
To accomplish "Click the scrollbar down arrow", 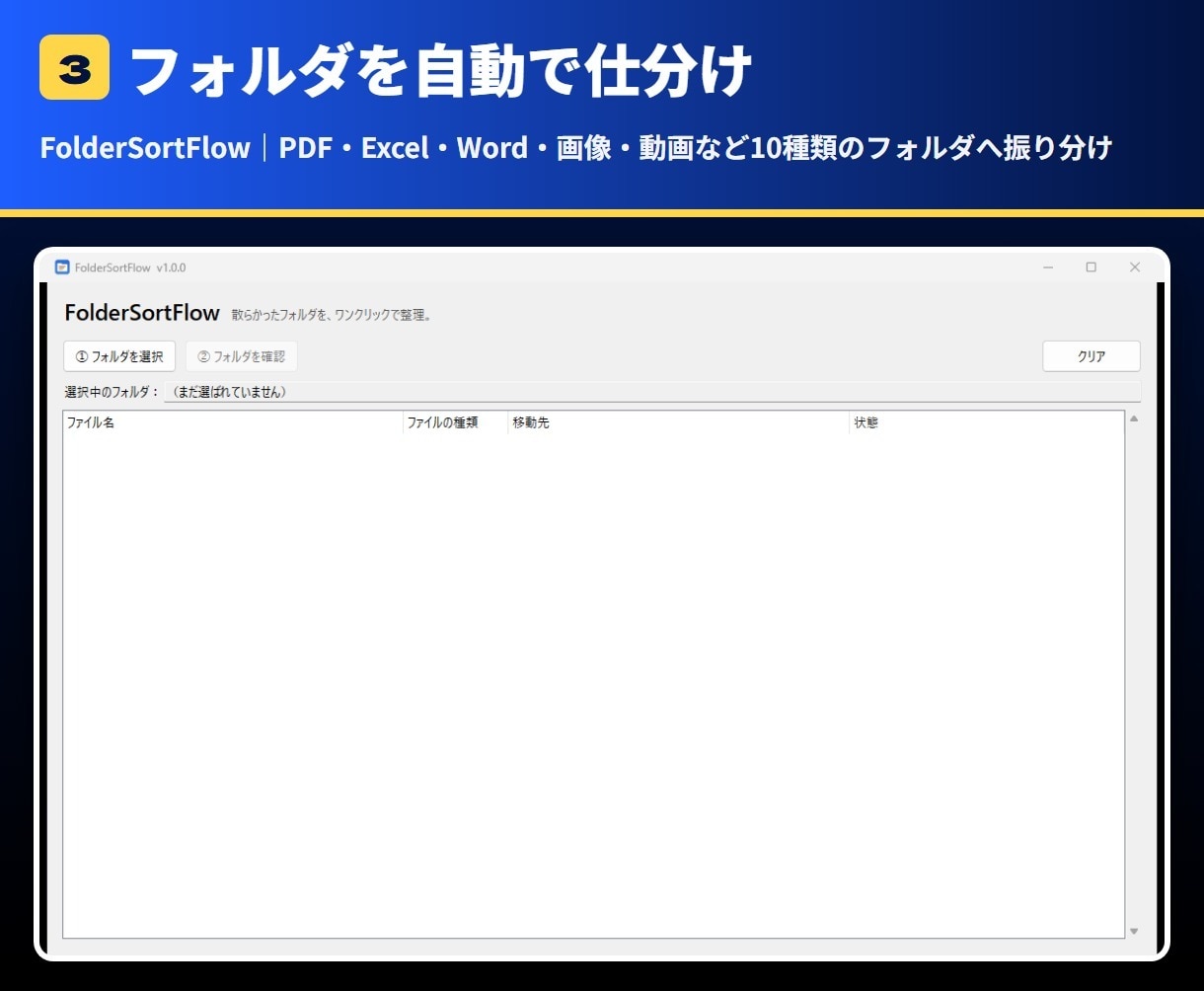I will coord(1134,931).
